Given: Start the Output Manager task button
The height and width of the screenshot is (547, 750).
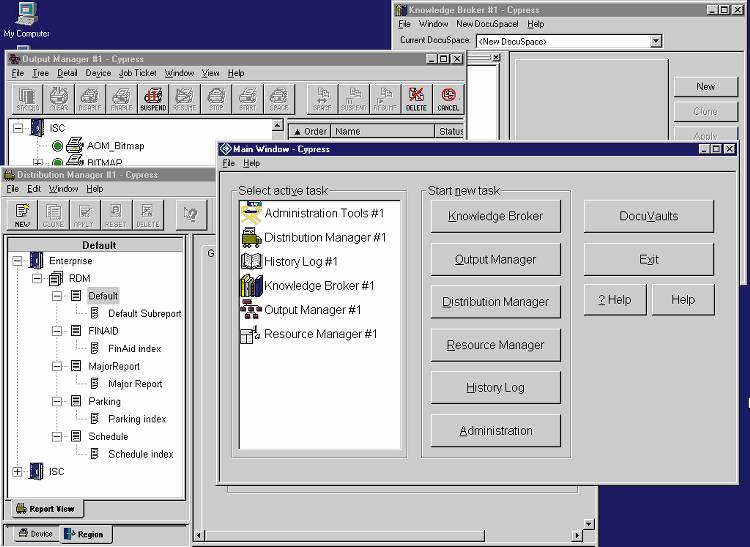Looking at the screenshot, I should pyautogui.click(x=496, y=259).
